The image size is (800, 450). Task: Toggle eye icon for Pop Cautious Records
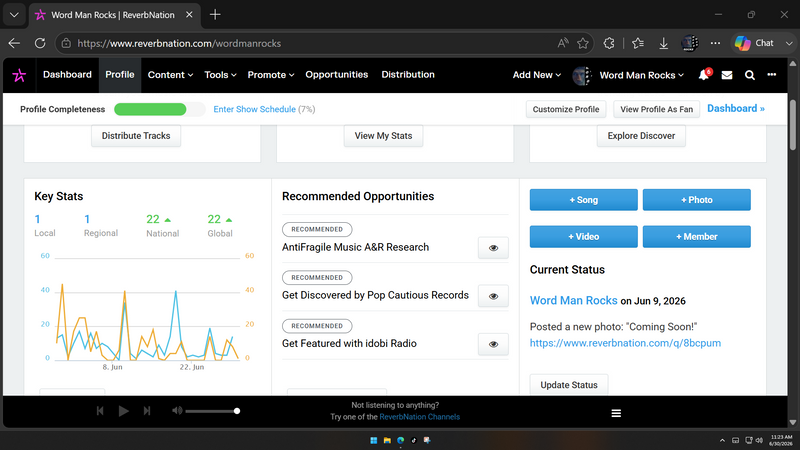click(x=493, y=296)
